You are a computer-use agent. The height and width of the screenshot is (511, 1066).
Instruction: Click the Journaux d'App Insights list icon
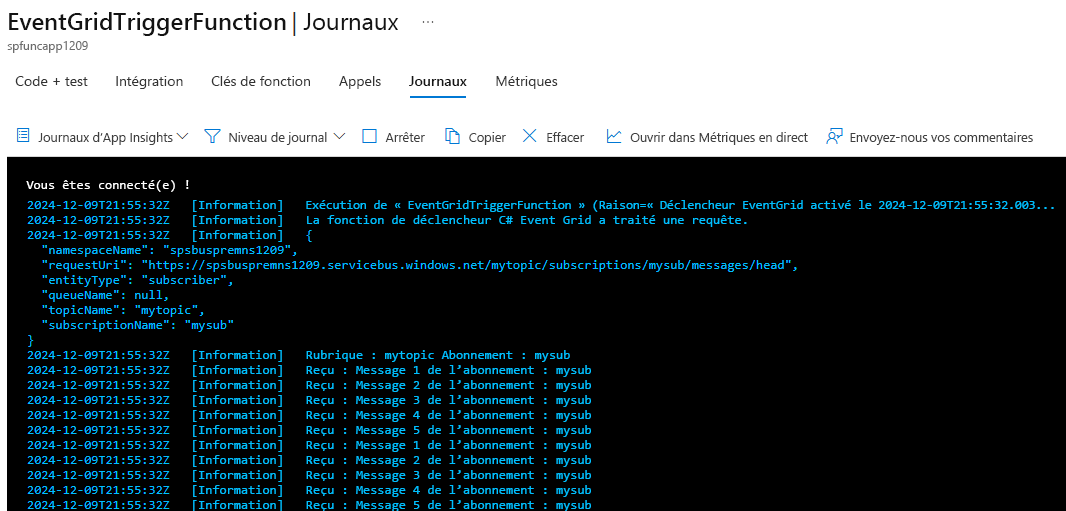pyautogui.click(x=23, y=136)
